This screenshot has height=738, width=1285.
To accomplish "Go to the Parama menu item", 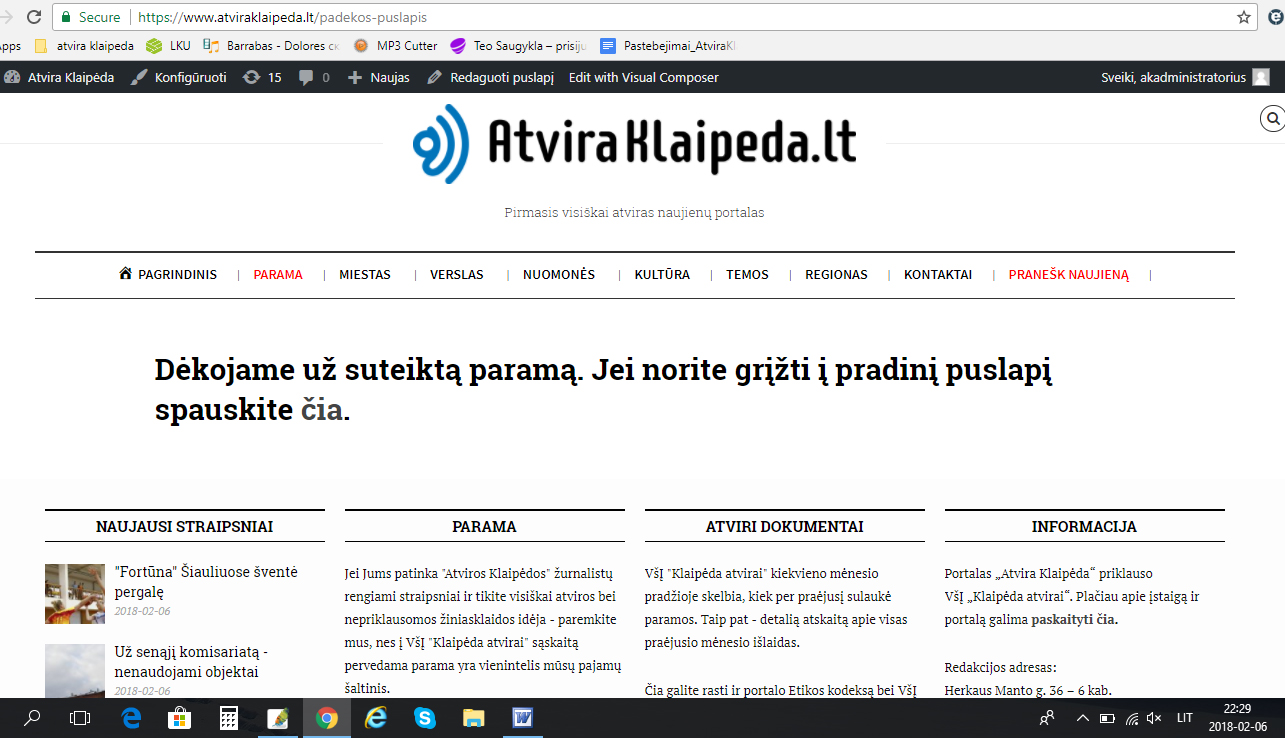I will 278,275.
